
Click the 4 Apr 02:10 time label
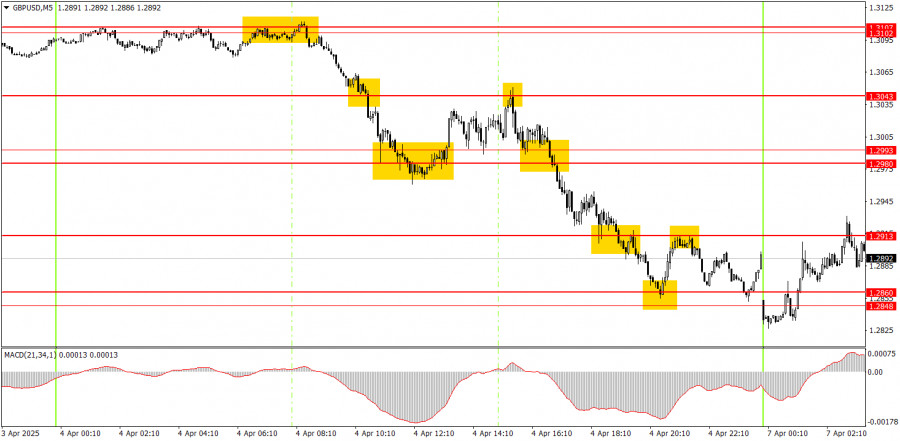pyautogui.click(x=141, y=434)
